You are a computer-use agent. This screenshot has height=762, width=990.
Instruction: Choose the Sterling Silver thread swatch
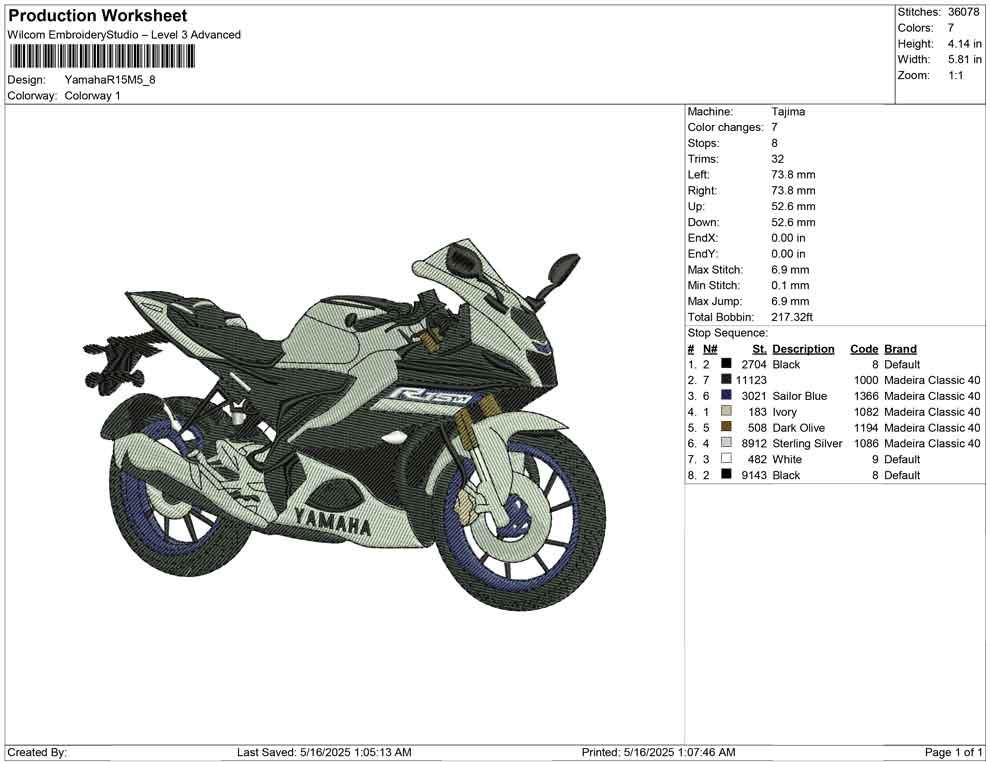tap(727, 443)
